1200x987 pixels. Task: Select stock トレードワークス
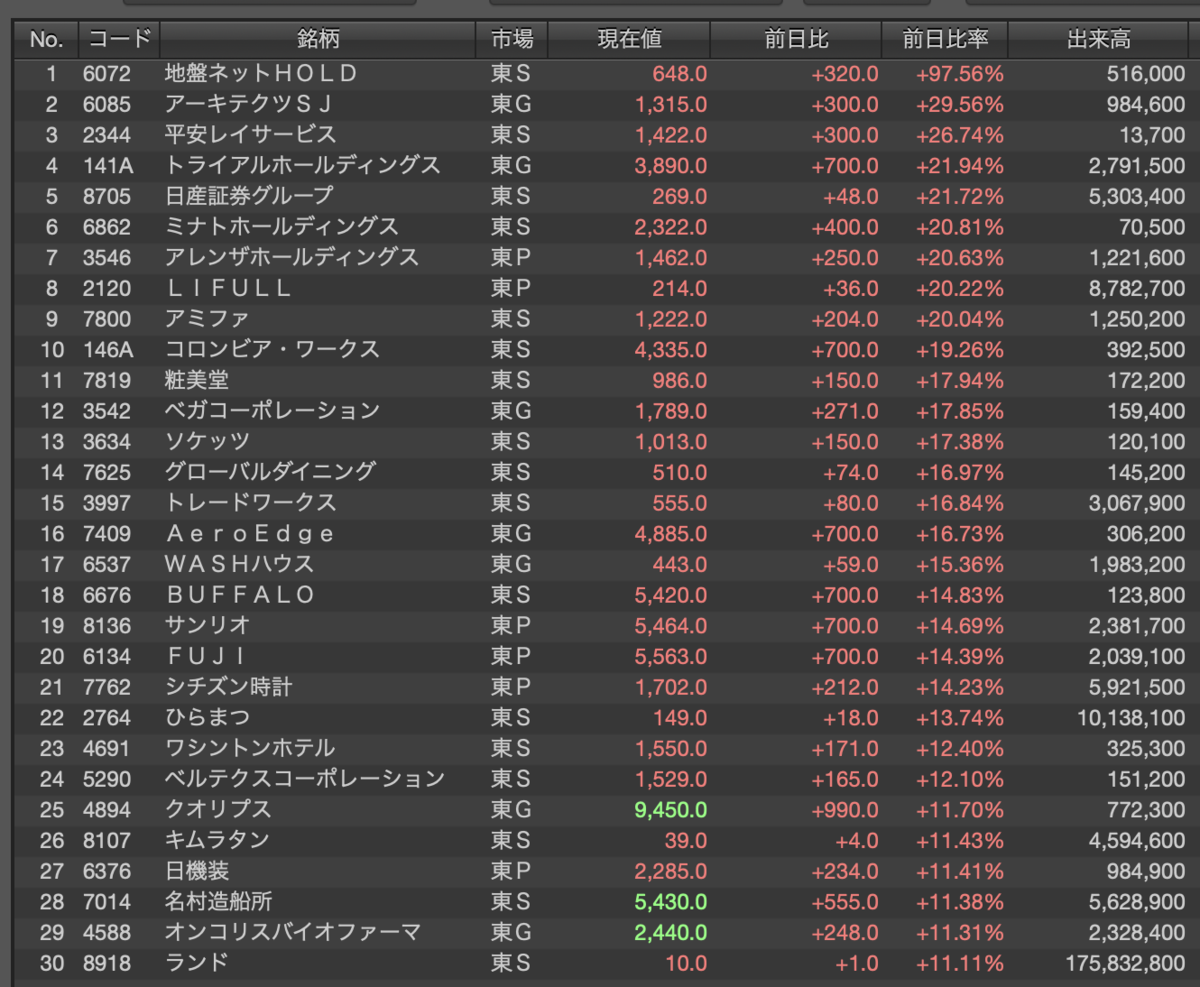[x=250, y=503]
